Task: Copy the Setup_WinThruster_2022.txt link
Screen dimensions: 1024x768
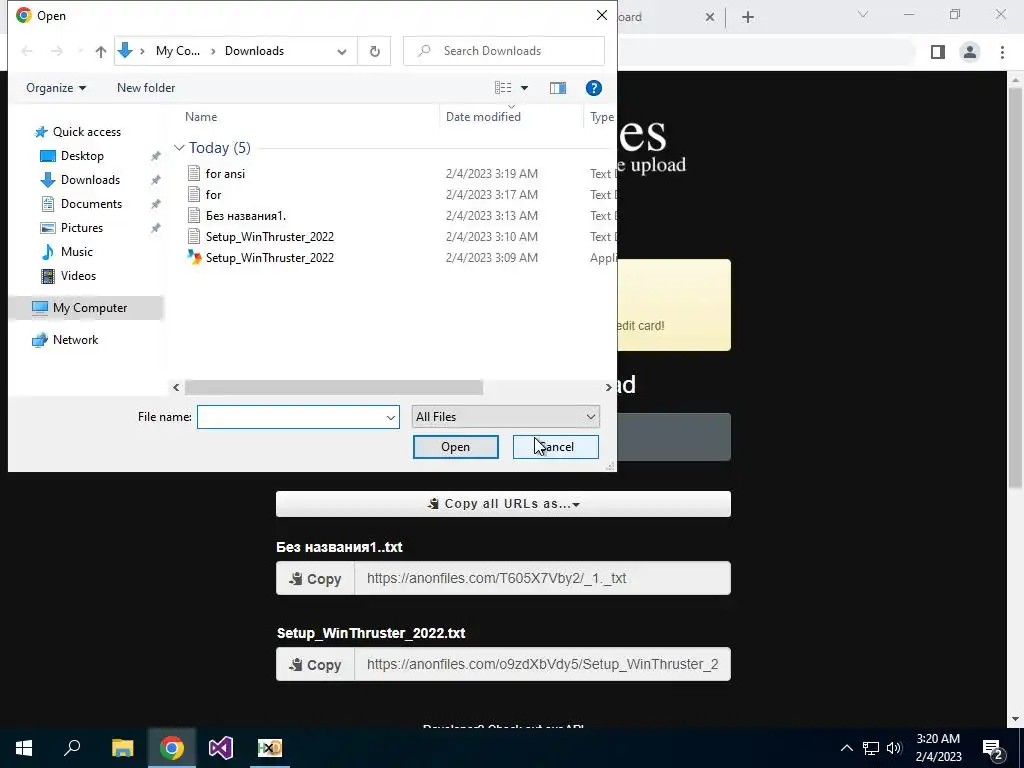Action: click(x=315, y=665)
